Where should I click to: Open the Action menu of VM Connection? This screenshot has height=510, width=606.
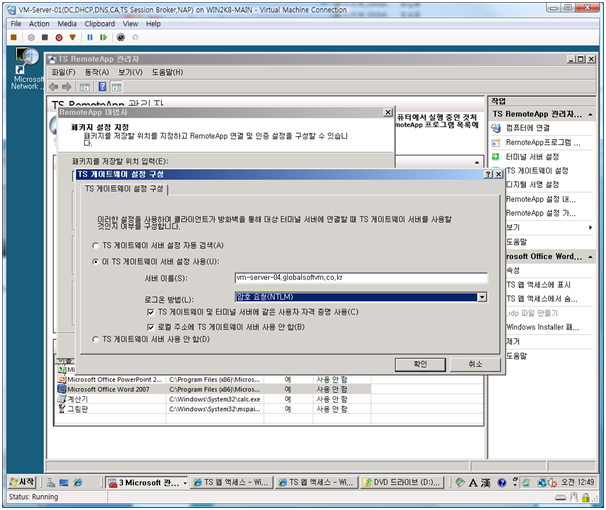[x=39, y=24]
